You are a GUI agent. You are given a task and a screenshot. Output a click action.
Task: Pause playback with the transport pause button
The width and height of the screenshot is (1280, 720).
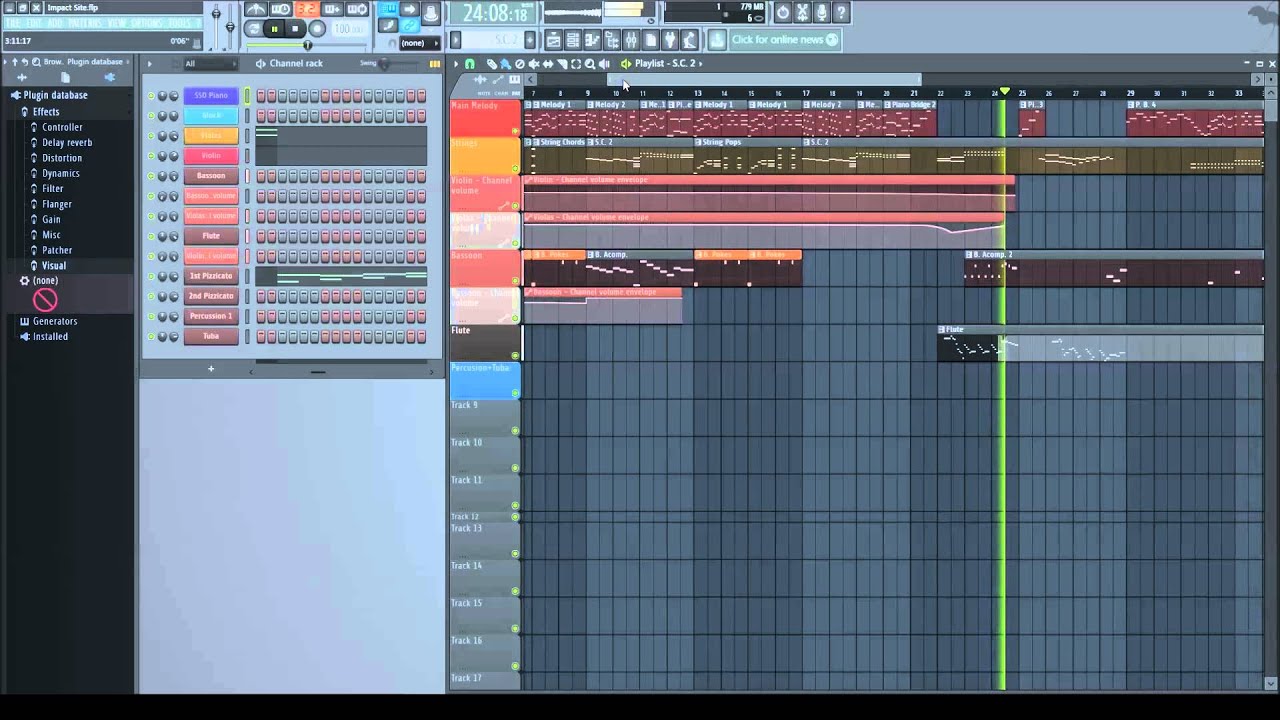274,29
